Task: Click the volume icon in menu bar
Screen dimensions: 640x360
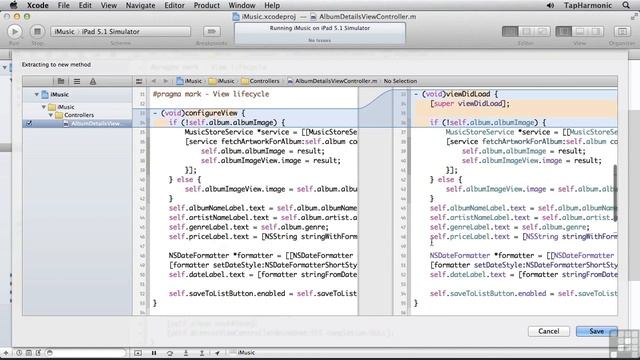Action: pyautogui.click(x=550, y=5)
